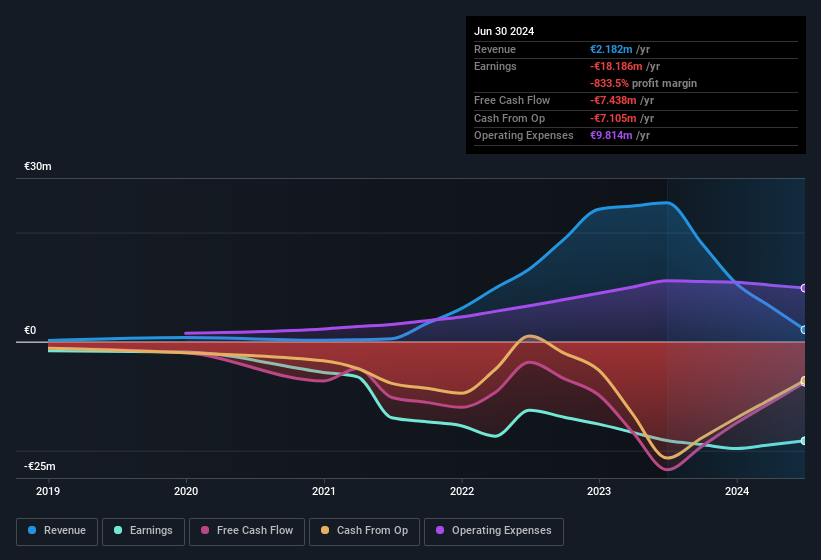Image resolution: width=821 pixels, height=560 pixels.
Task: Click the Cash From Op label in tooltip
Action: coord(509,118)
